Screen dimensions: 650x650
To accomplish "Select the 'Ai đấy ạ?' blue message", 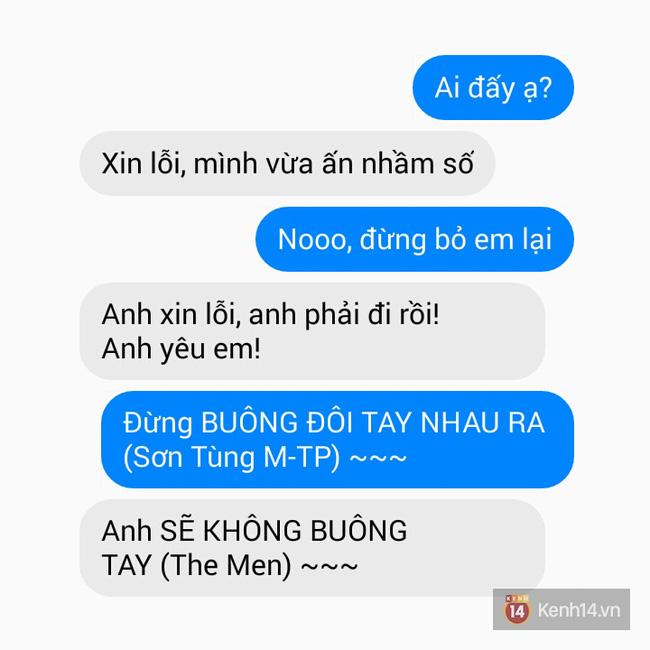I will pyautogui.click(x=493, y=87).
